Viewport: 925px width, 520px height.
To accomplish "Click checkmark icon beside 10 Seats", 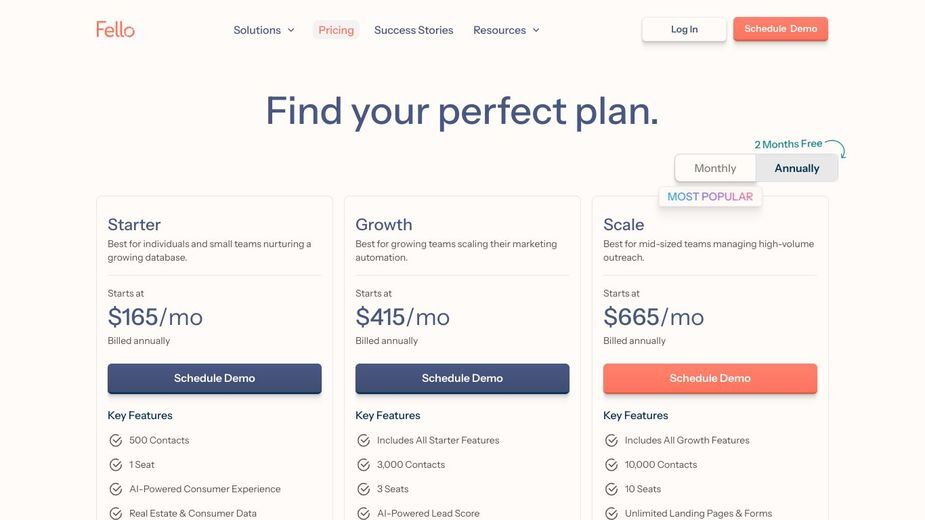I will tap(611, 489).
